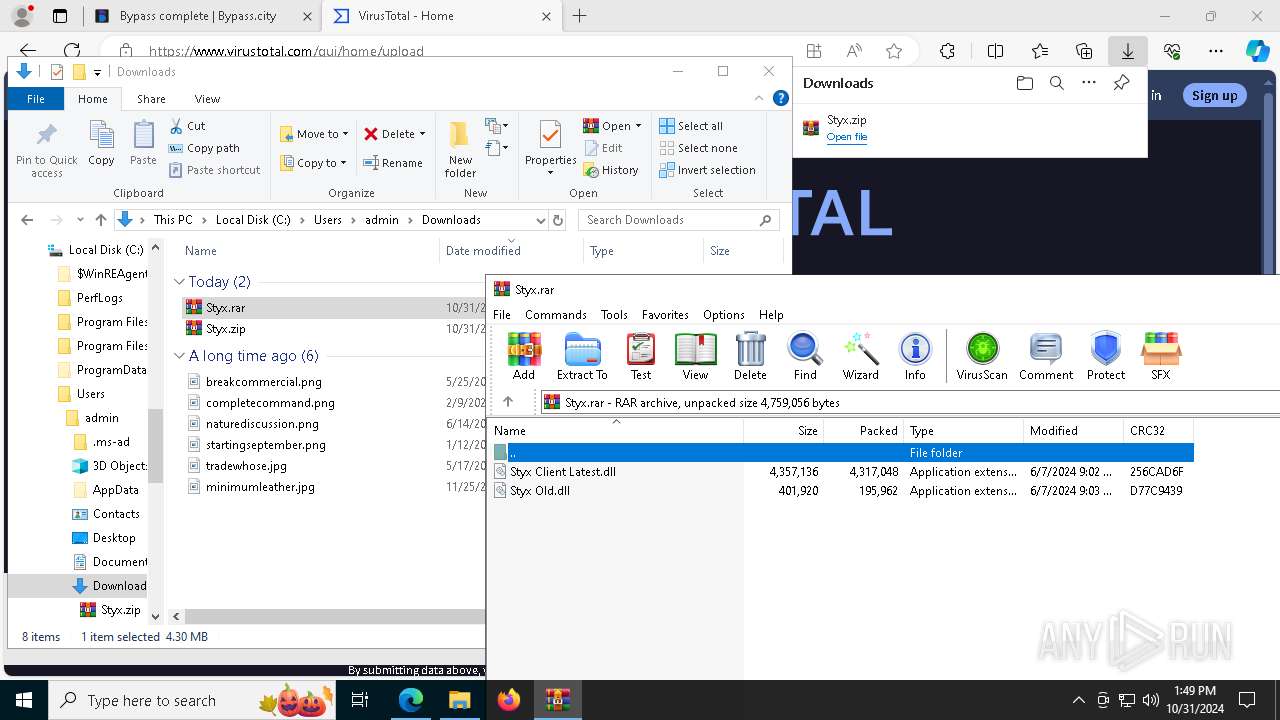1280x720 pixels.
Task: Click the Sign up button on VirusTotal
Action: [x=1214, y=95]
